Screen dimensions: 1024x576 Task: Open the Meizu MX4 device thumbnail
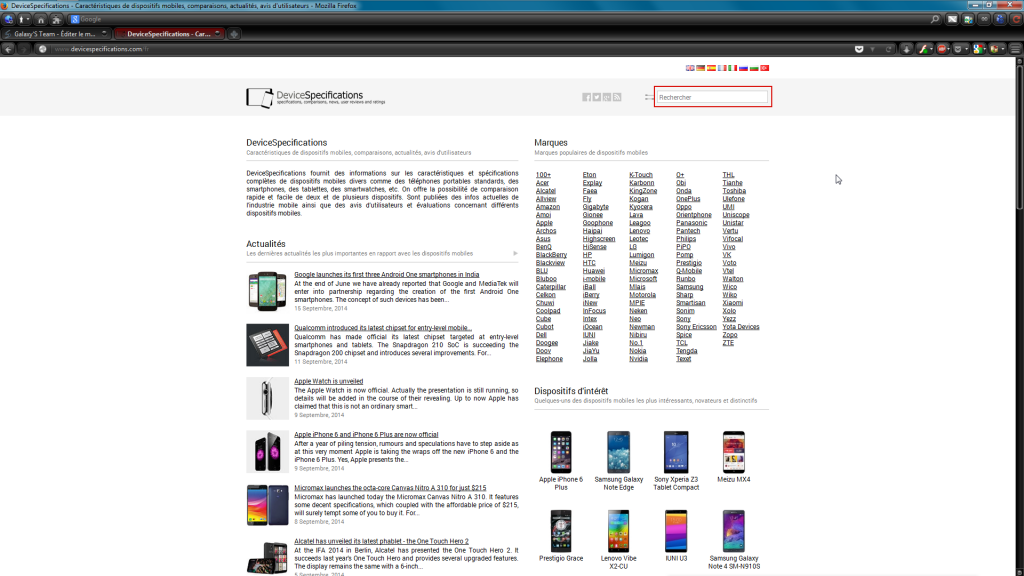733,452
